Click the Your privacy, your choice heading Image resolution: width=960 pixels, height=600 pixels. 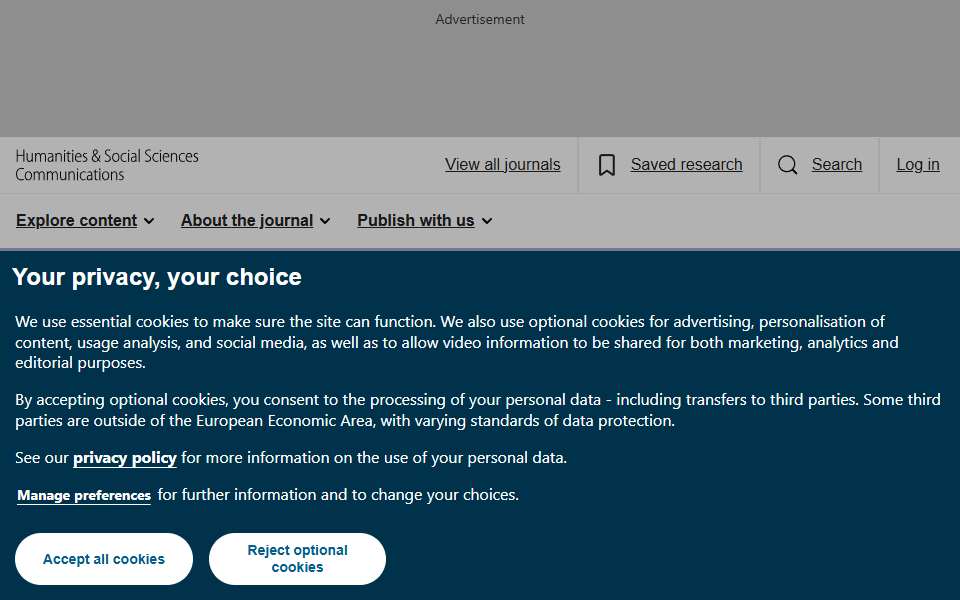(x=157, y=277)
